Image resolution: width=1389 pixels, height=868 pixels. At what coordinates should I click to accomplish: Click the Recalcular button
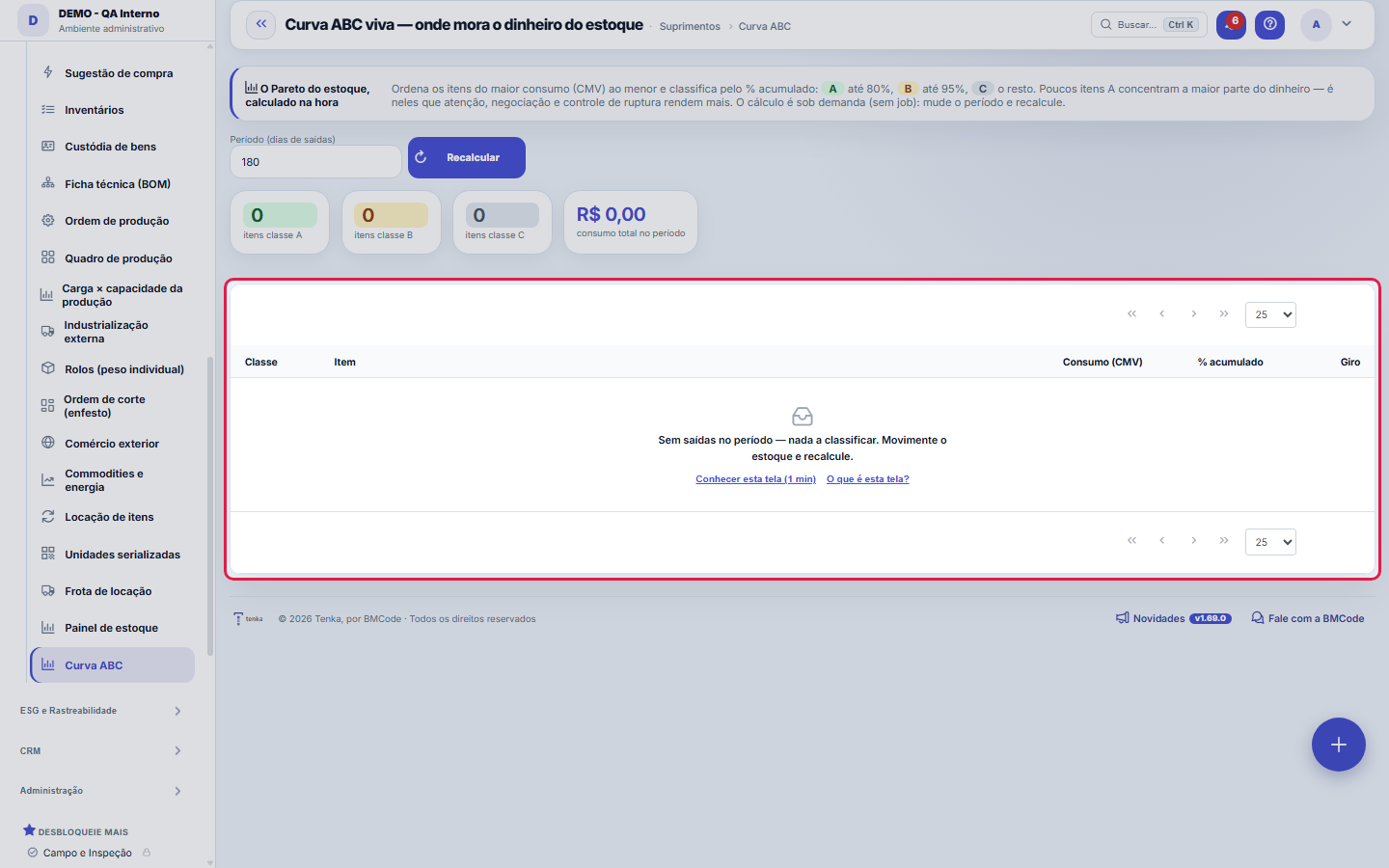point(467,157)
